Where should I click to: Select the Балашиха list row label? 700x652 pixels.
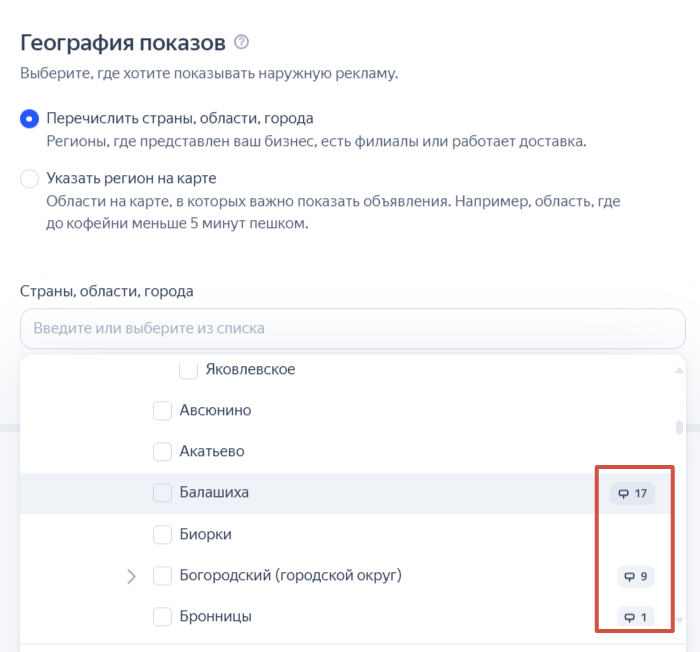[214, 493]
